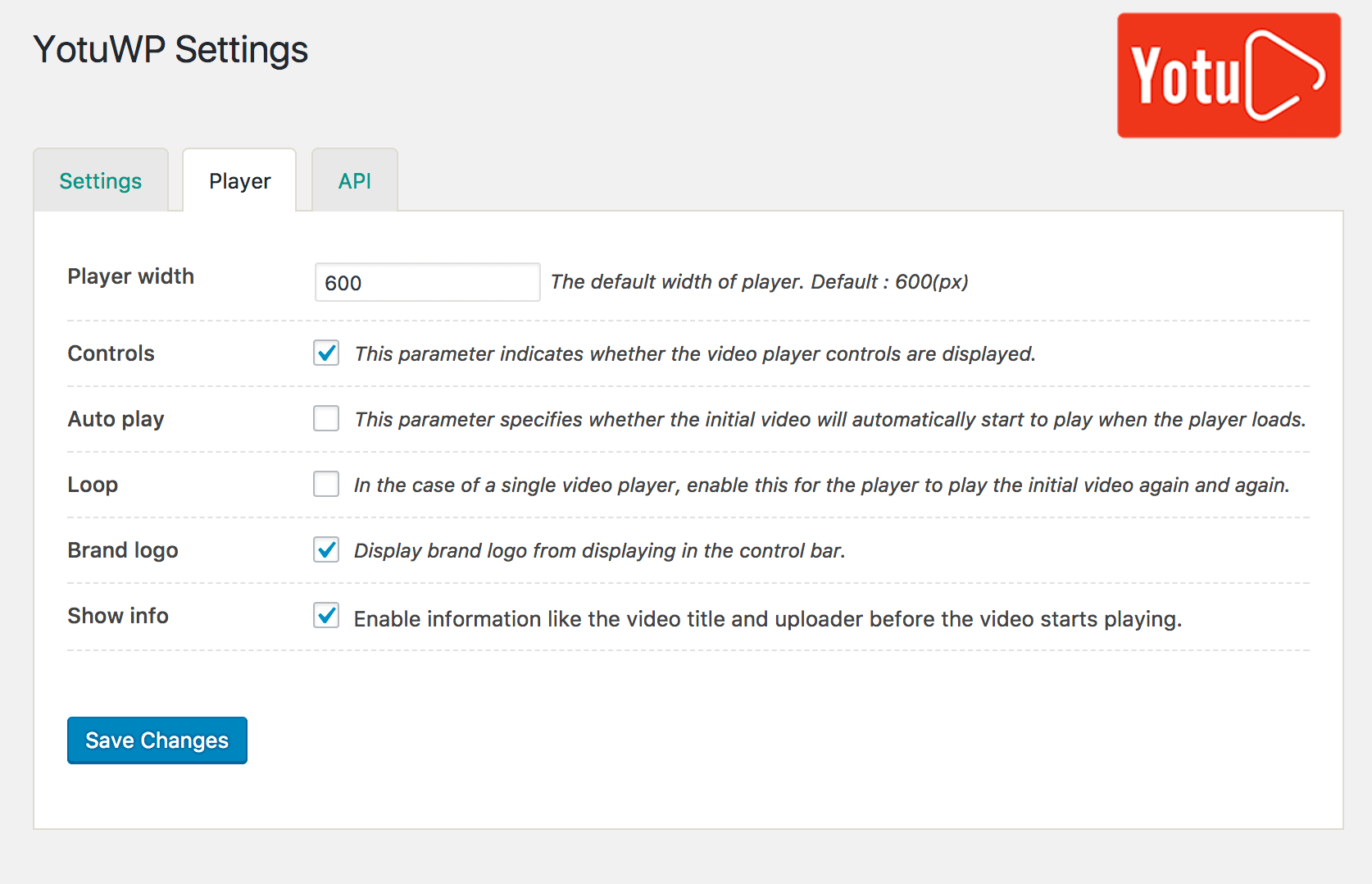Click the Player width input field
This screenshot has width=1372, height=884.
pos(427,283)
